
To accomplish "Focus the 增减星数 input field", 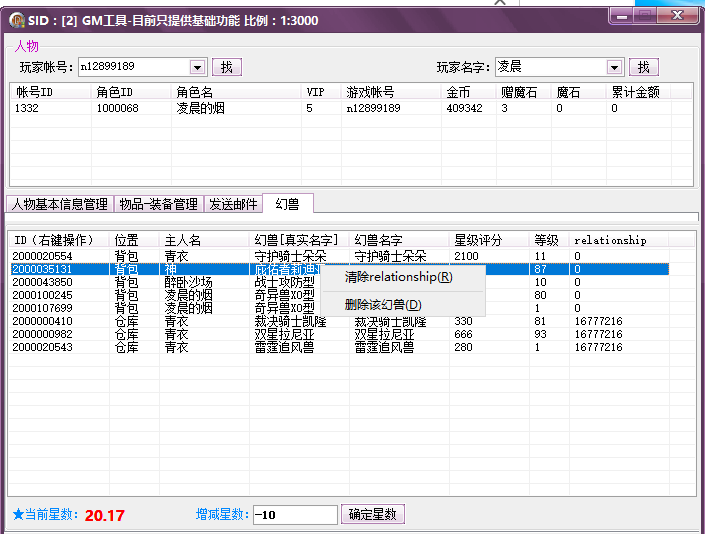I will click(295, 515).
